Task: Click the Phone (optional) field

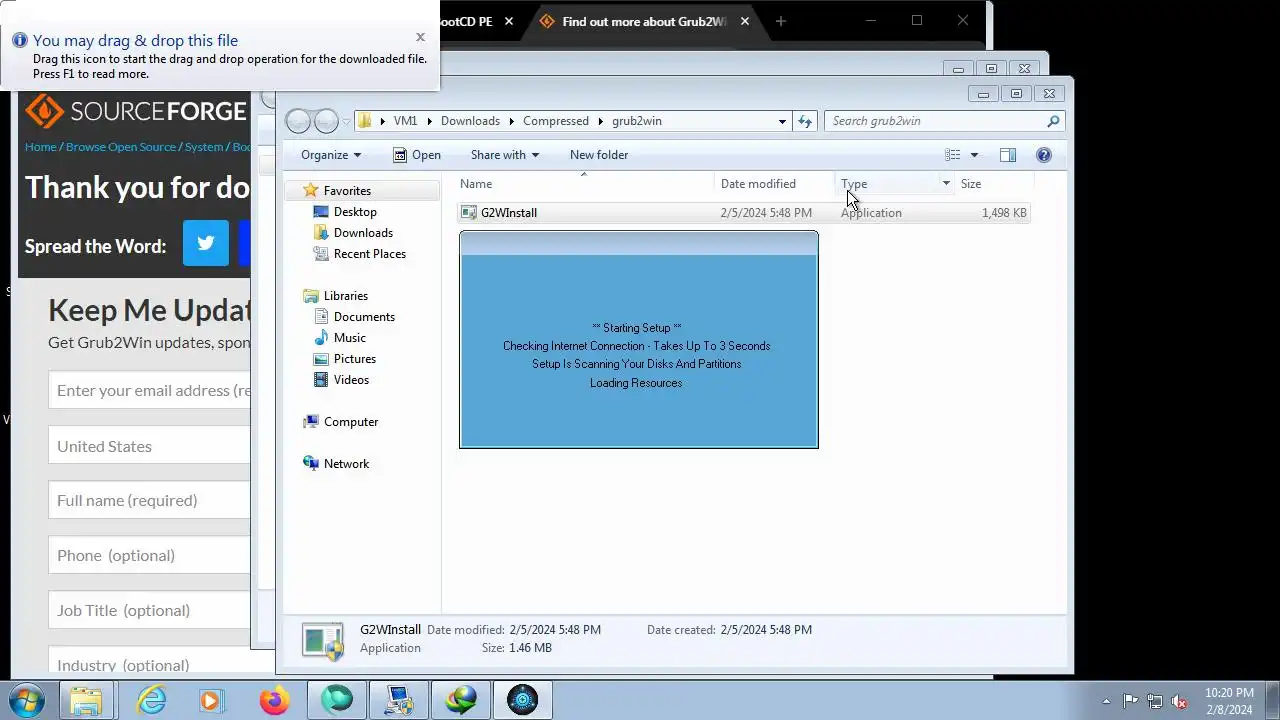Action: point(149,555)
